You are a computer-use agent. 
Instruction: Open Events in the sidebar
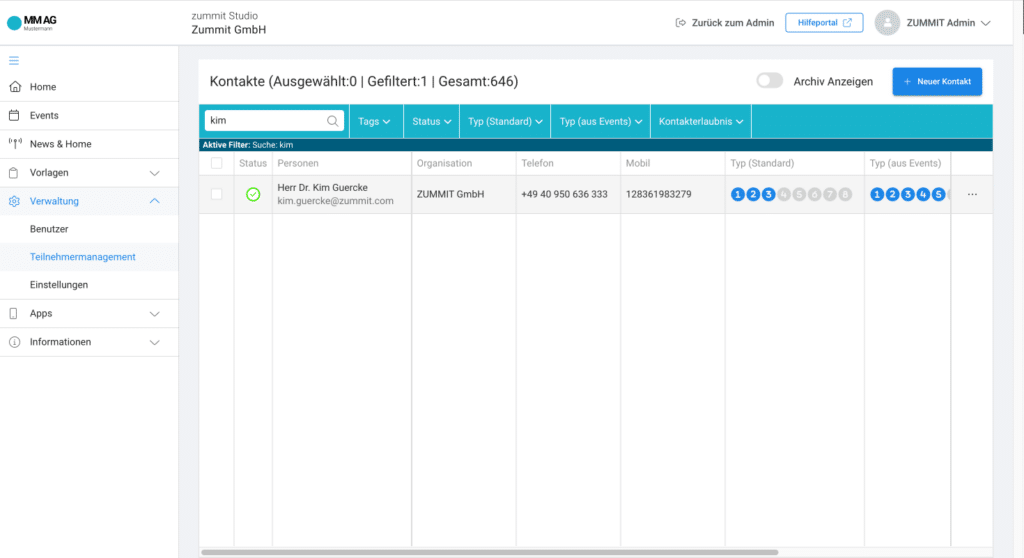pos(44,115)
